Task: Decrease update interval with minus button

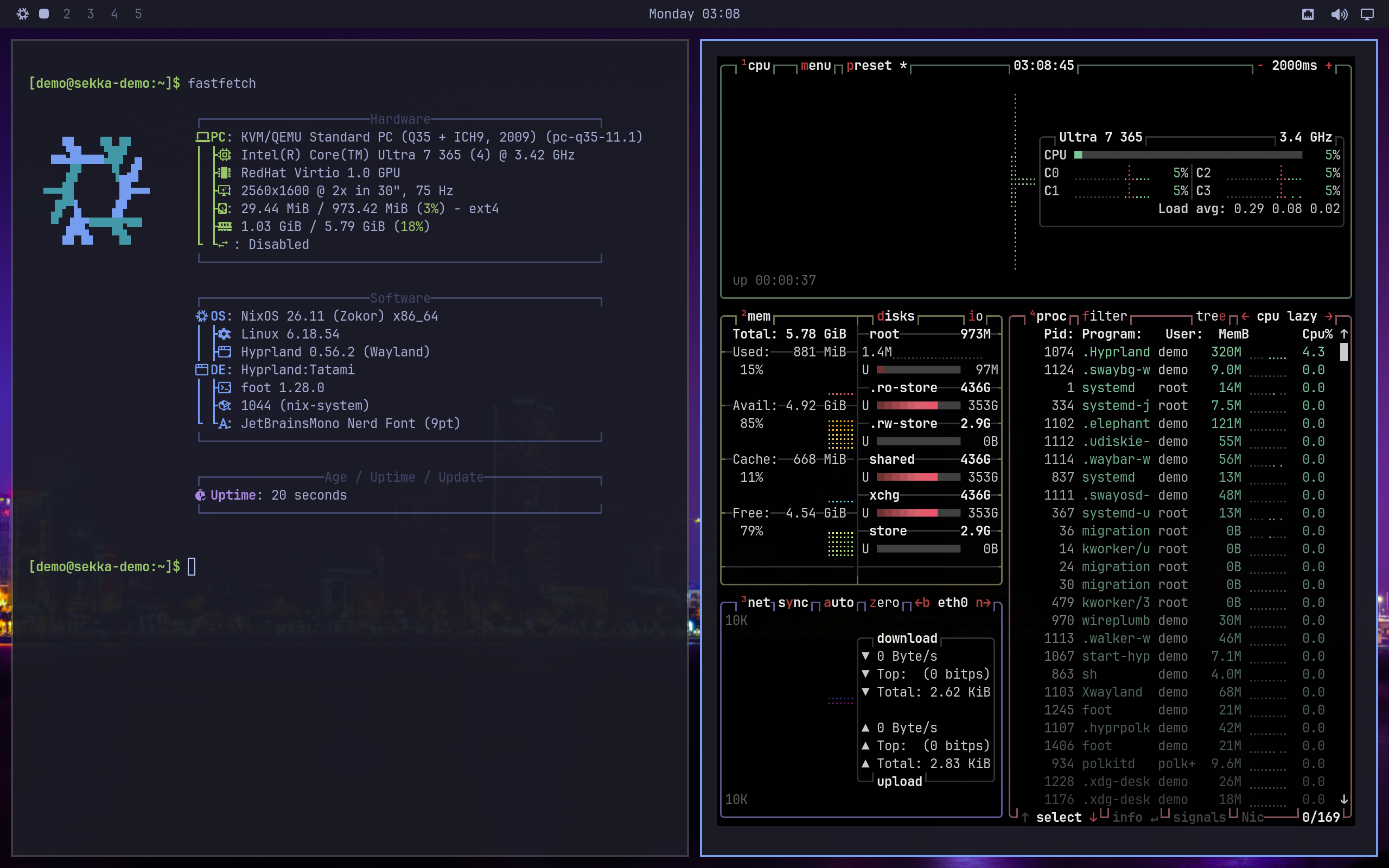Action: point(1260,66)
